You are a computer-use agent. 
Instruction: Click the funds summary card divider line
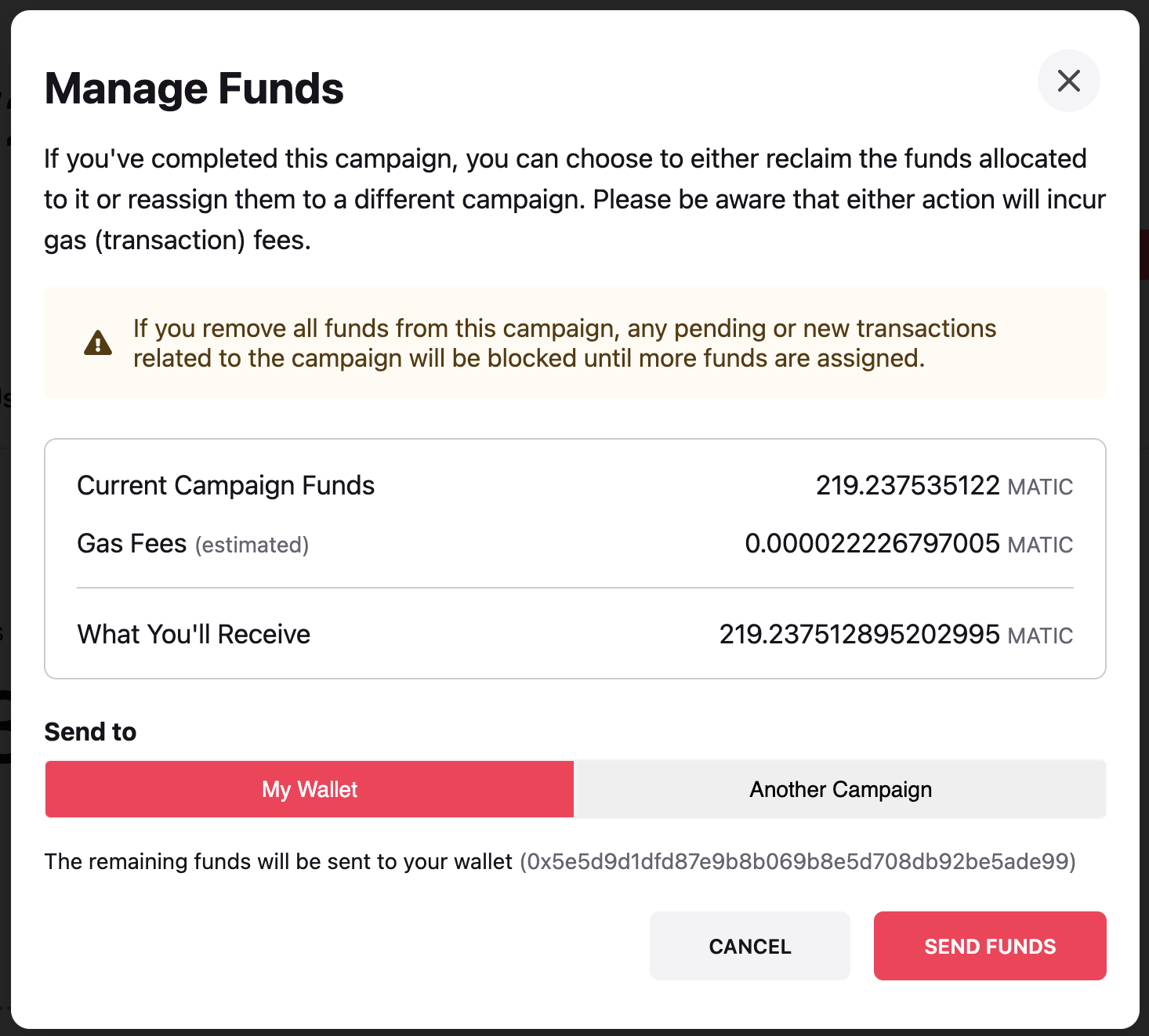point(574,586)
